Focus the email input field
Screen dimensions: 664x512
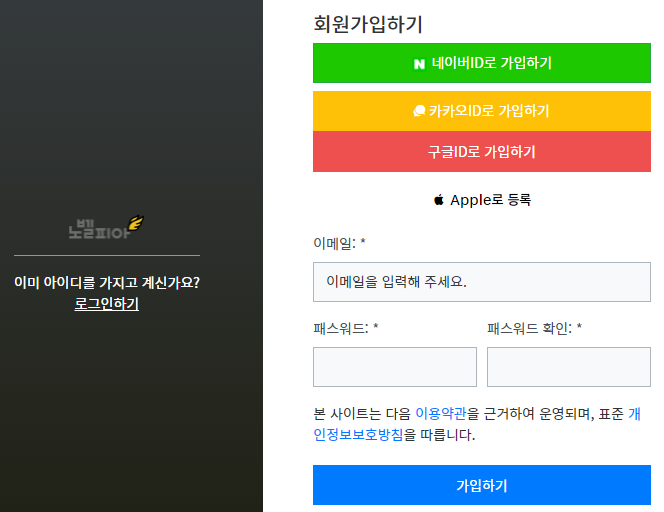click(x=481, y=282)
